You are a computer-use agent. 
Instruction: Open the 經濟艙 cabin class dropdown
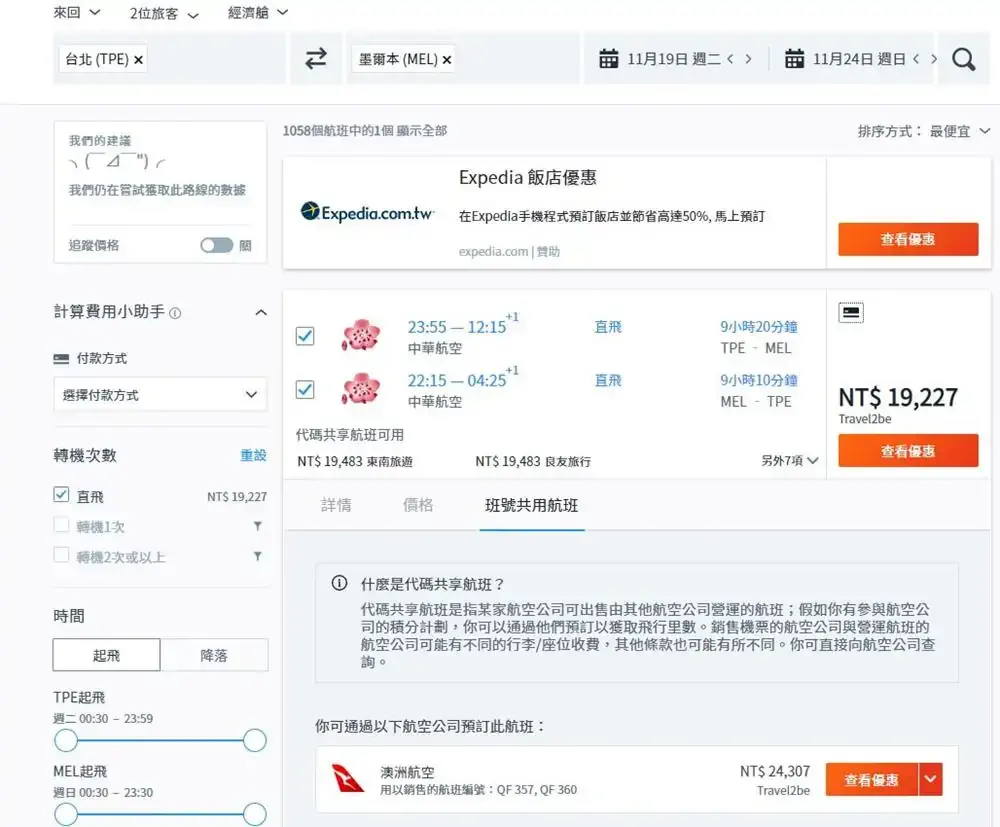258,12
